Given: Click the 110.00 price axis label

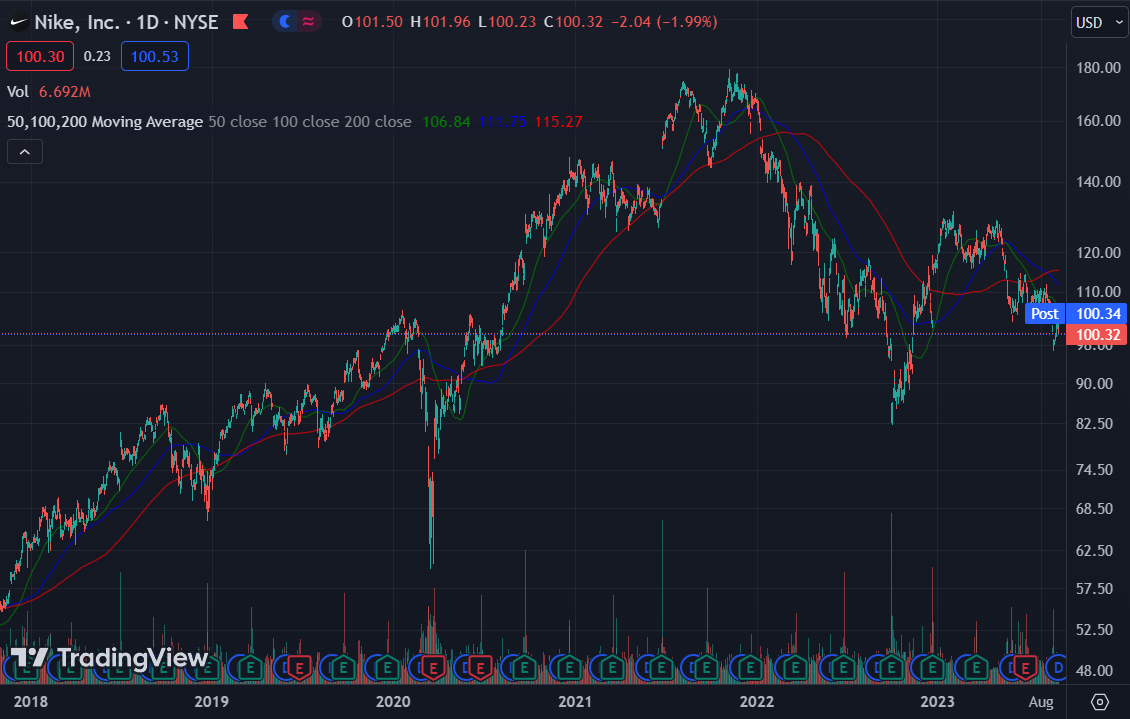Looking at the screenshot, I should [x=1098, y=292].
